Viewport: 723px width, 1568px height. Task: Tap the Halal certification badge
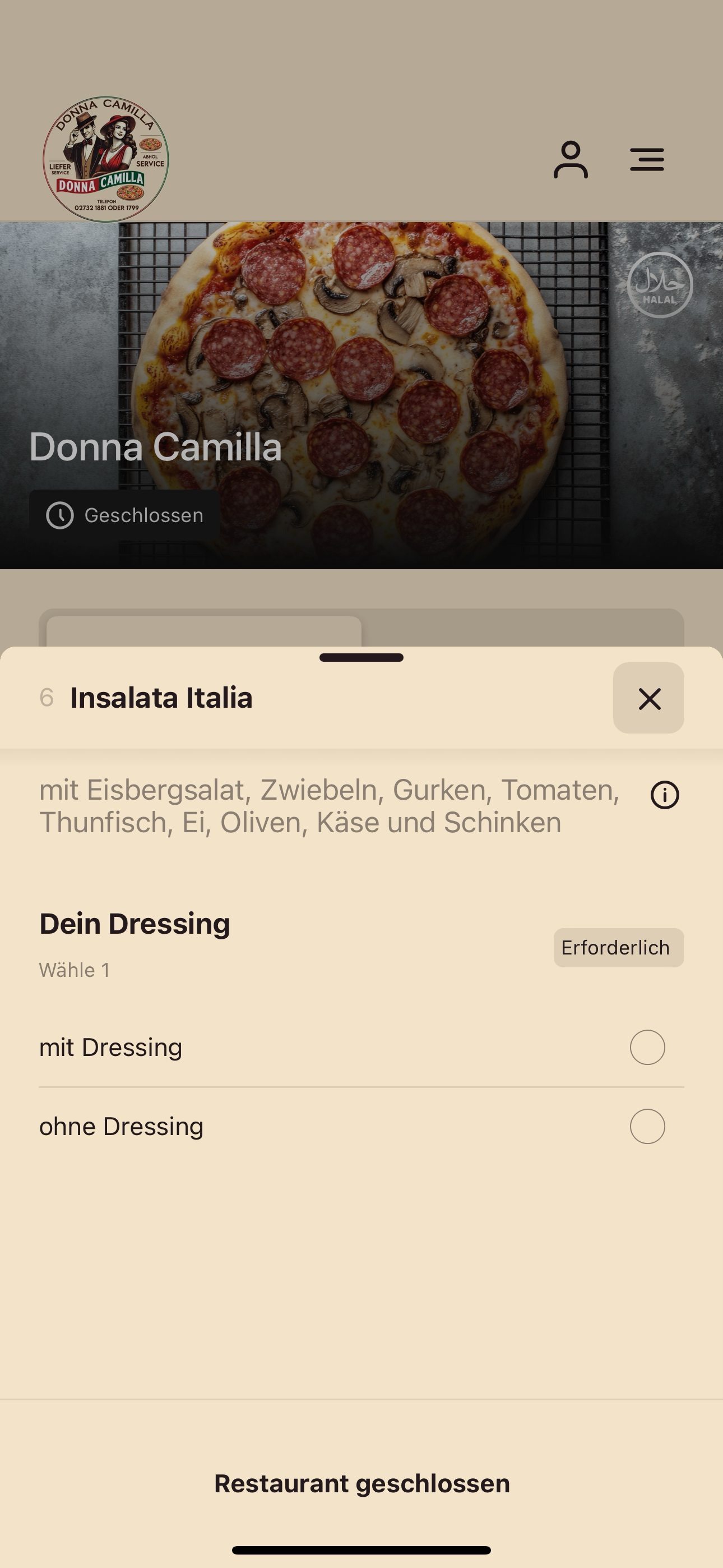pyautogui.click(x=660, y=285)
